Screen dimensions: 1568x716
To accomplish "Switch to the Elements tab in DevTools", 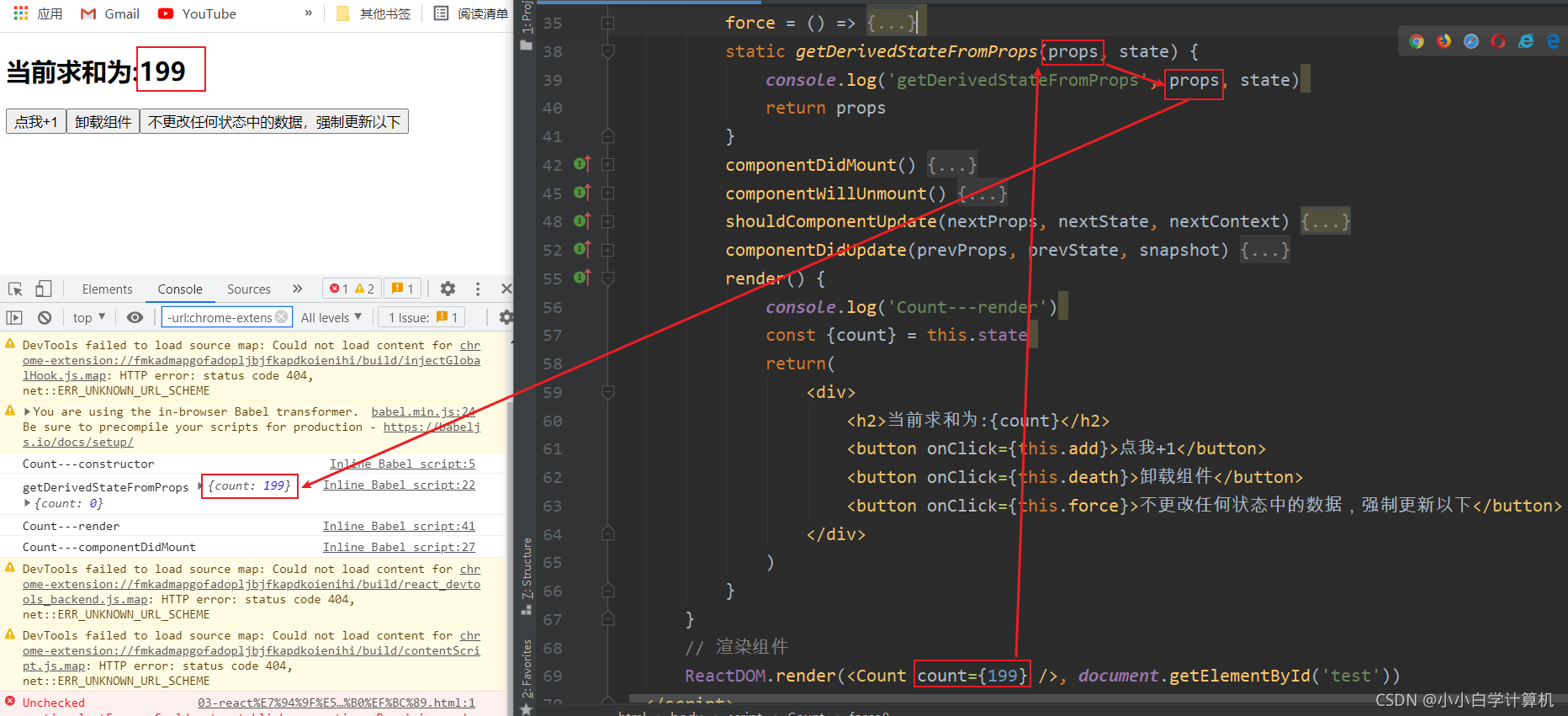I will 107,289.
